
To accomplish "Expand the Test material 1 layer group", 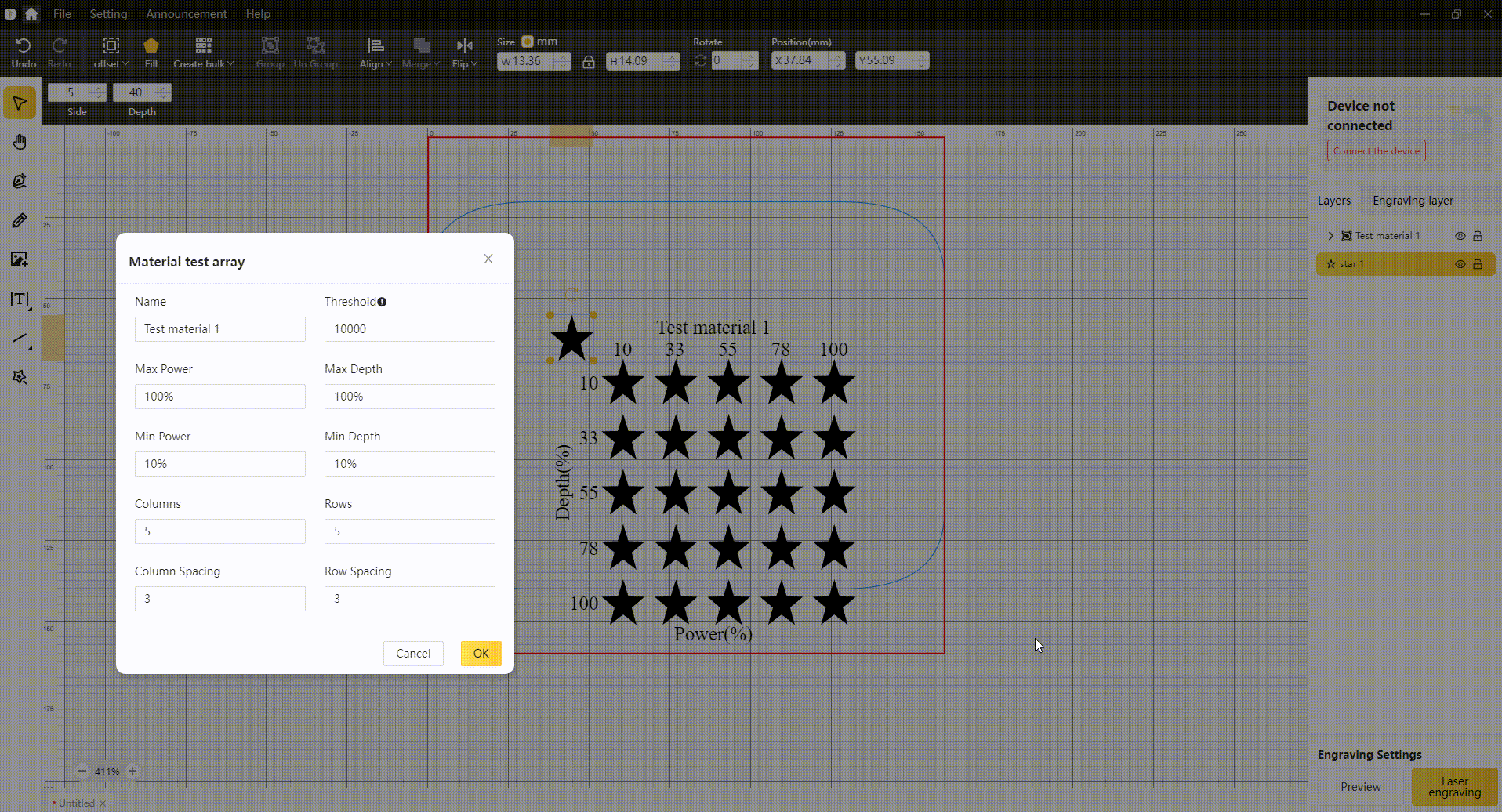I will (x=1330, y=236).
